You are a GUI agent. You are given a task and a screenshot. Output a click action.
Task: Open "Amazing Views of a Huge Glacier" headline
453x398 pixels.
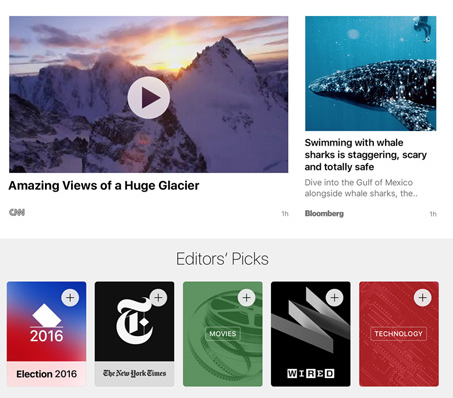pyautogui.click(x=104, y=186)
